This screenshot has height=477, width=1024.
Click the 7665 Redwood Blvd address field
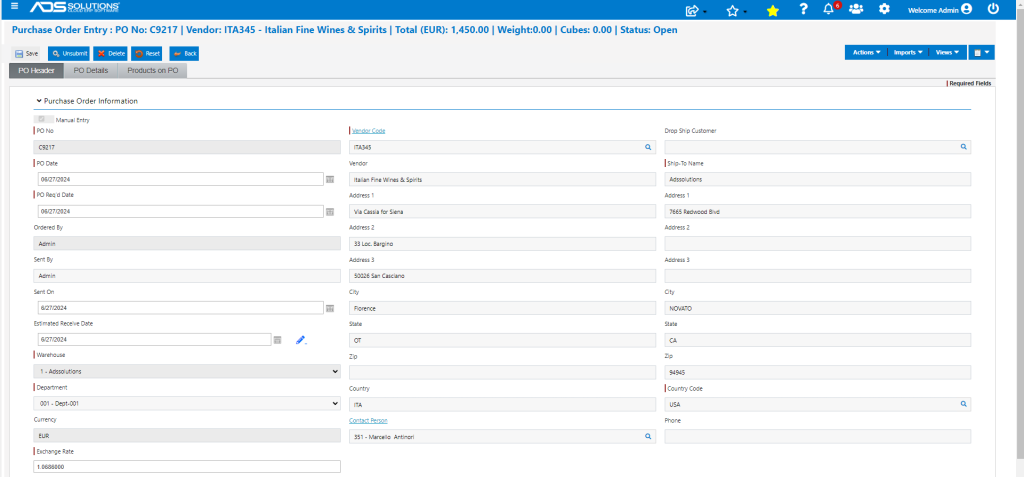(x=818, y=211)
